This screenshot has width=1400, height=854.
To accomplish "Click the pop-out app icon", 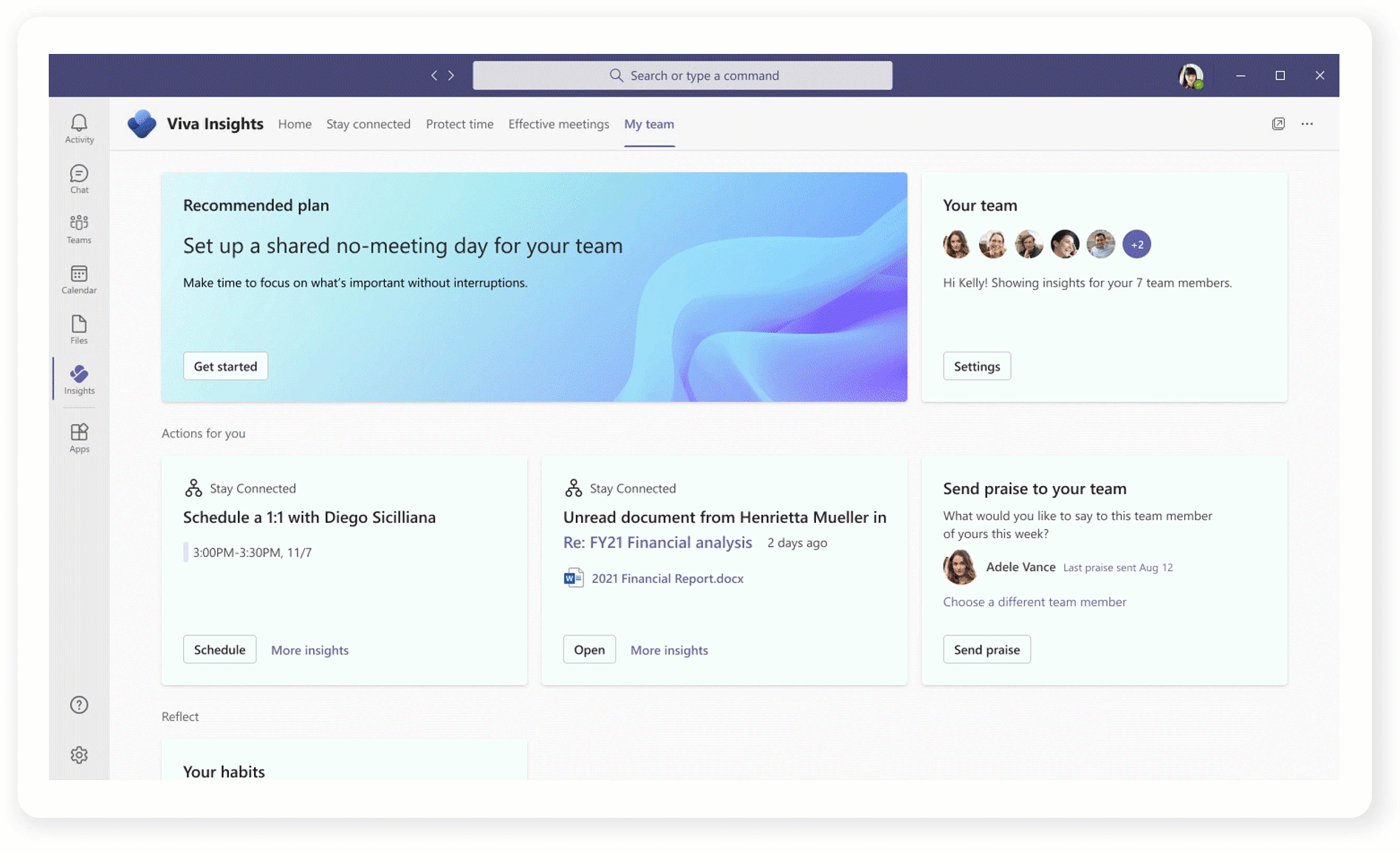I will pyautogui.click(x=1278, y=123).
